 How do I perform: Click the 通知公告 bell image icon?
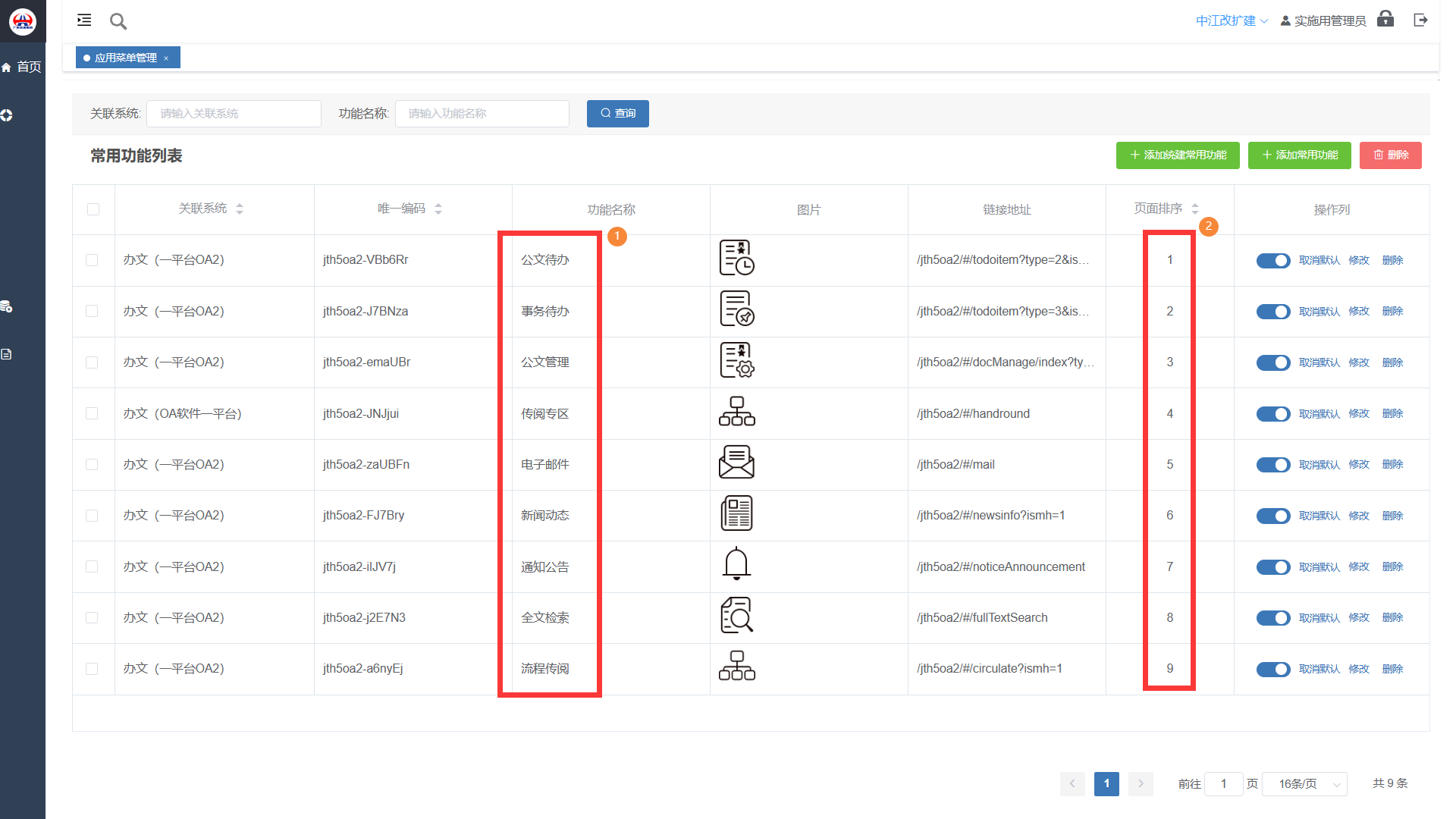point(736,565)
